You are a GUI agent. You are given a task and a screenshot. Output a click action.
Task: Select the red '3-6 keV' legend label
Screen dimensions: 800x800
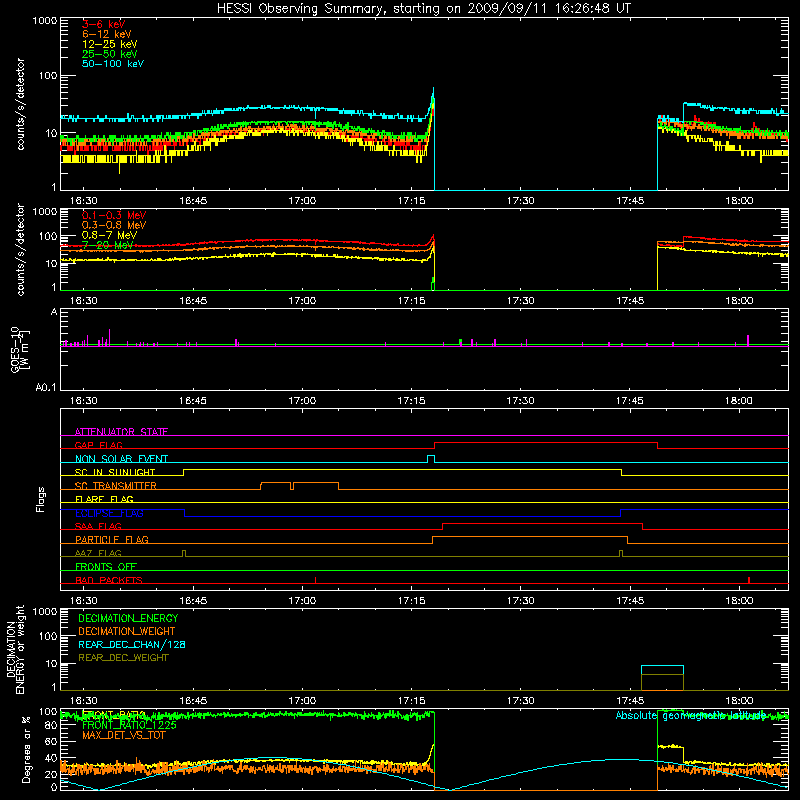point(104,24)
